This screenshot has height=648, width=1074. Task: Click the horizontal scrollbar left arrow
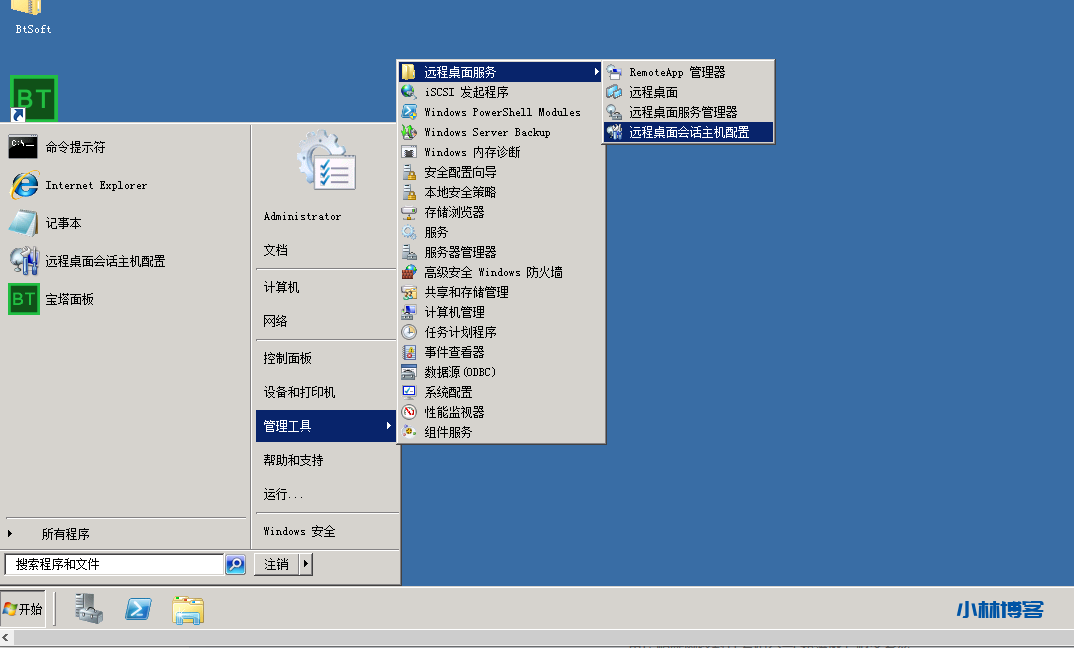pyautogui.click(x=7, y=639)
